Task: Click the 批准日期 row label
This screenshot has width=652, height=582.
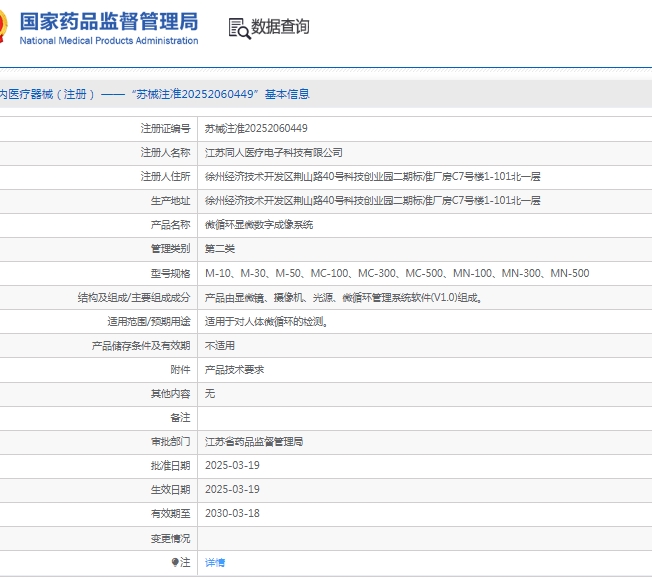Action: tap(170, 466)
